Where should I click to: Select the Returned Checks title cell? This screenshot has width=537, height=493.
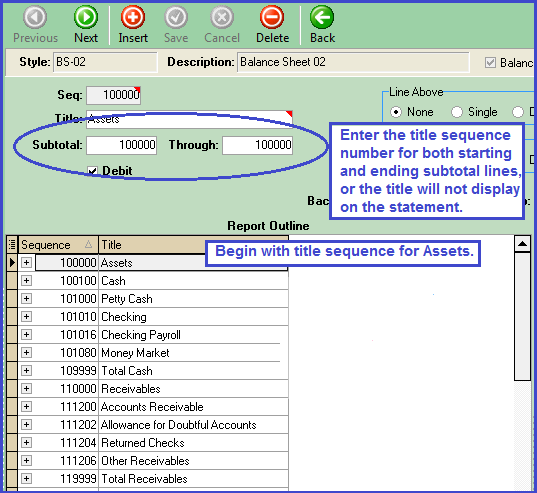[x=193, y=442]
